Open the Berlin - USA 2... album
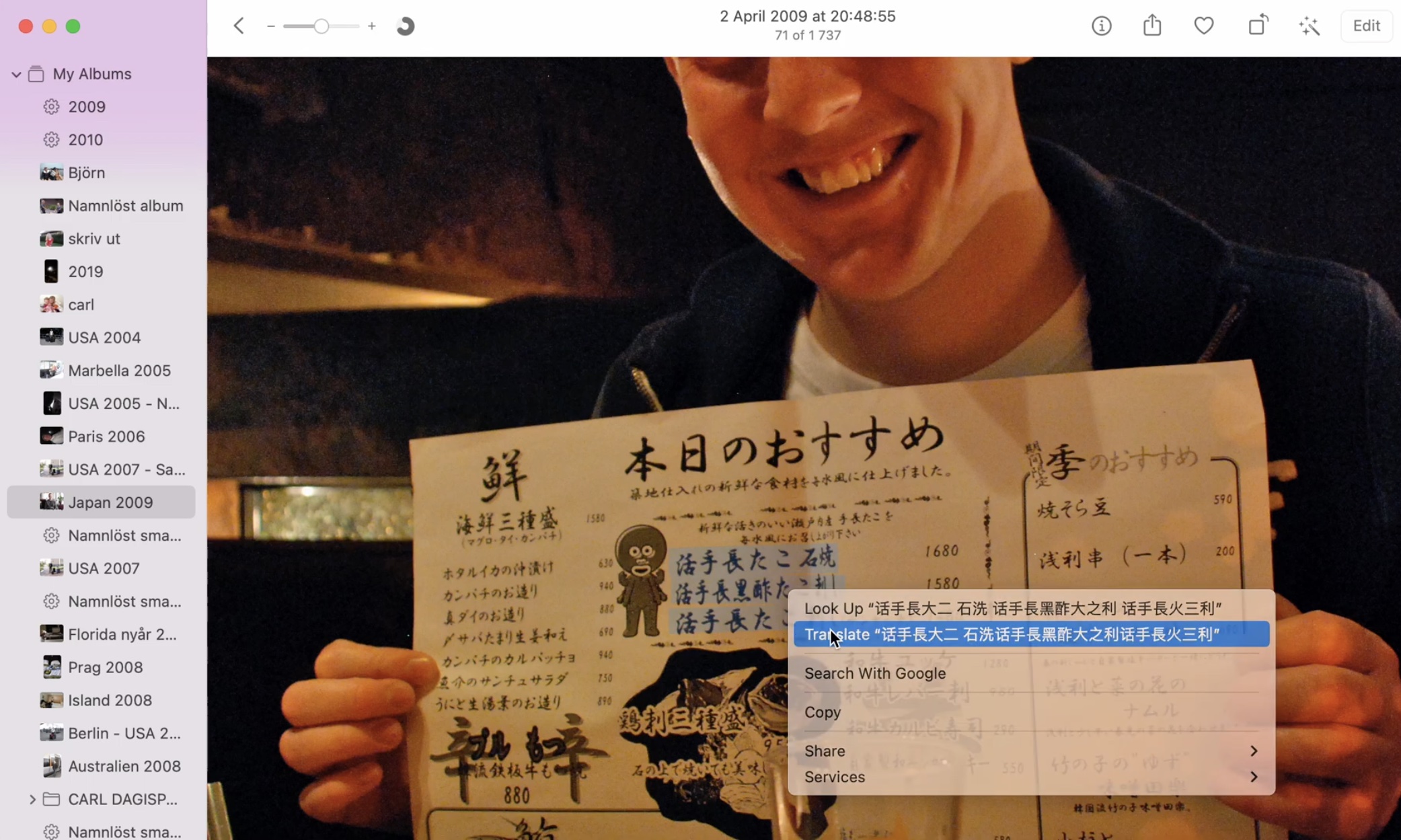Image resolution: width=1401 pixels, height=840 pixels. pyautogui.click(x=101, y=733)
